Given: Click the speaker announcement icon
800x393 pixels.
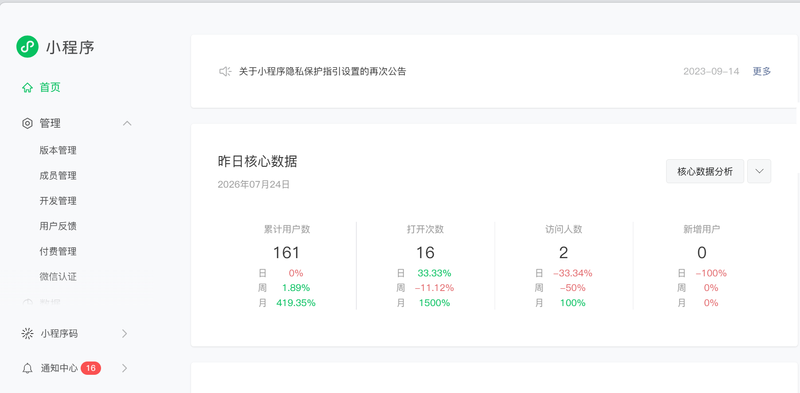Looking at the screenshot, I should (x=225, y=71).
